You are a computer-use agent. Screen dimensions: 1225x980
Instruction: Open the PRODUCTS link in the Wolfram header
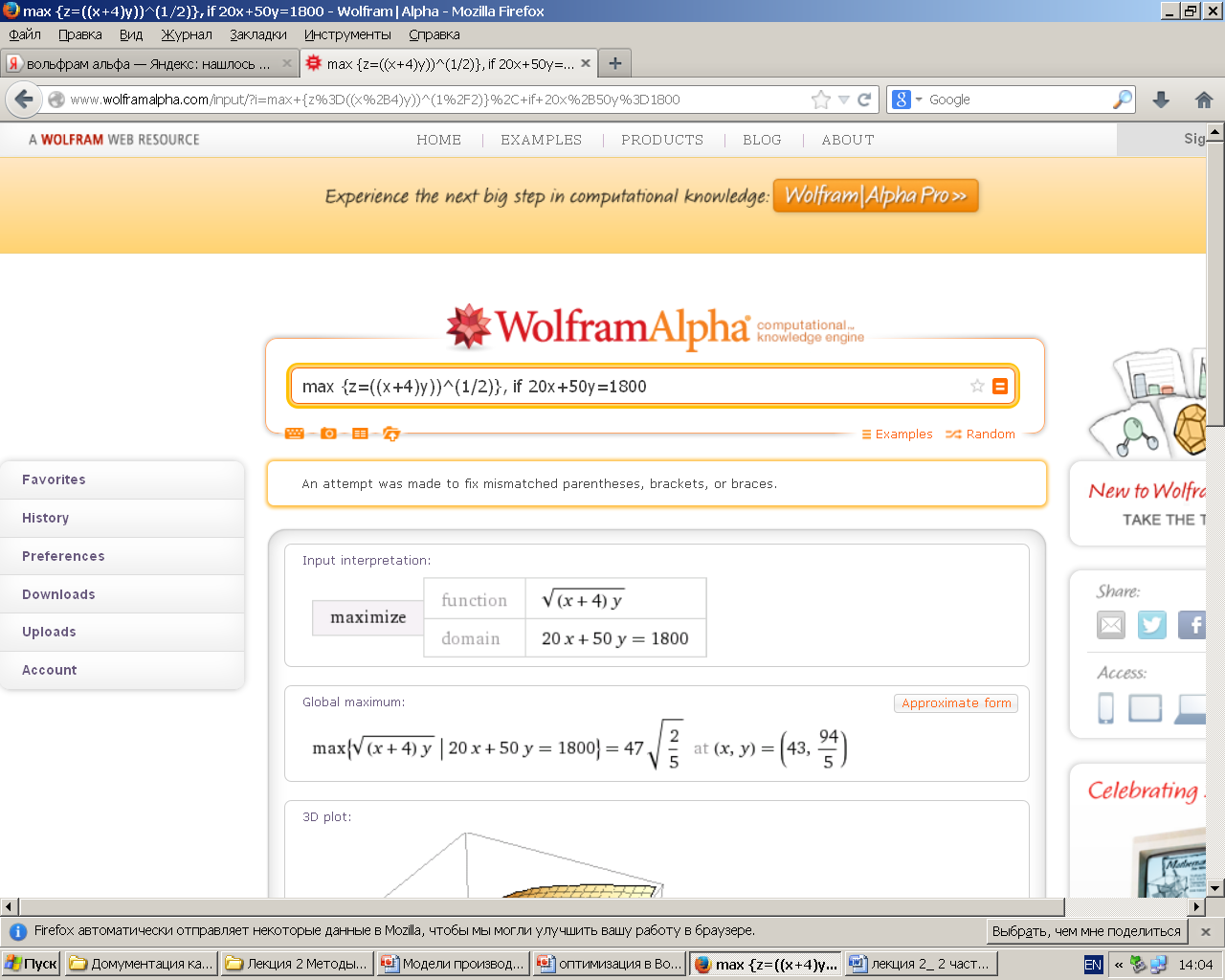662,140
